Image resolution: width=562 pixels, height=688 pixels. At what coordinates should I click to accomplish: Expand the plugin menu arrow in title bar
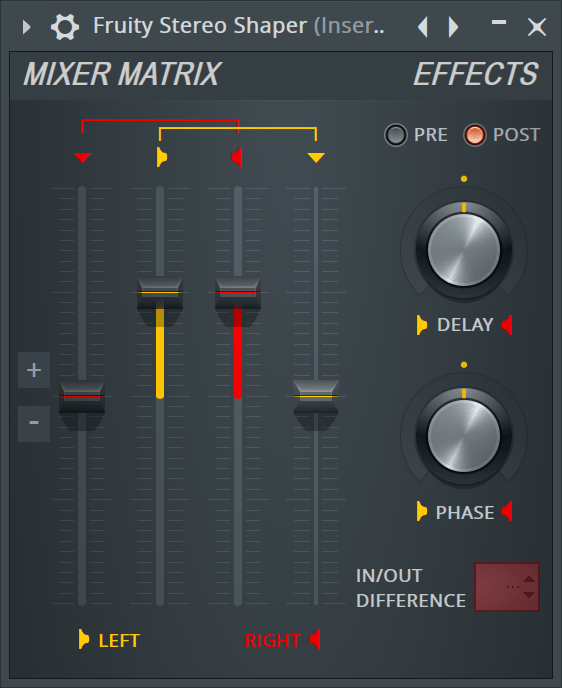[27, 27]
